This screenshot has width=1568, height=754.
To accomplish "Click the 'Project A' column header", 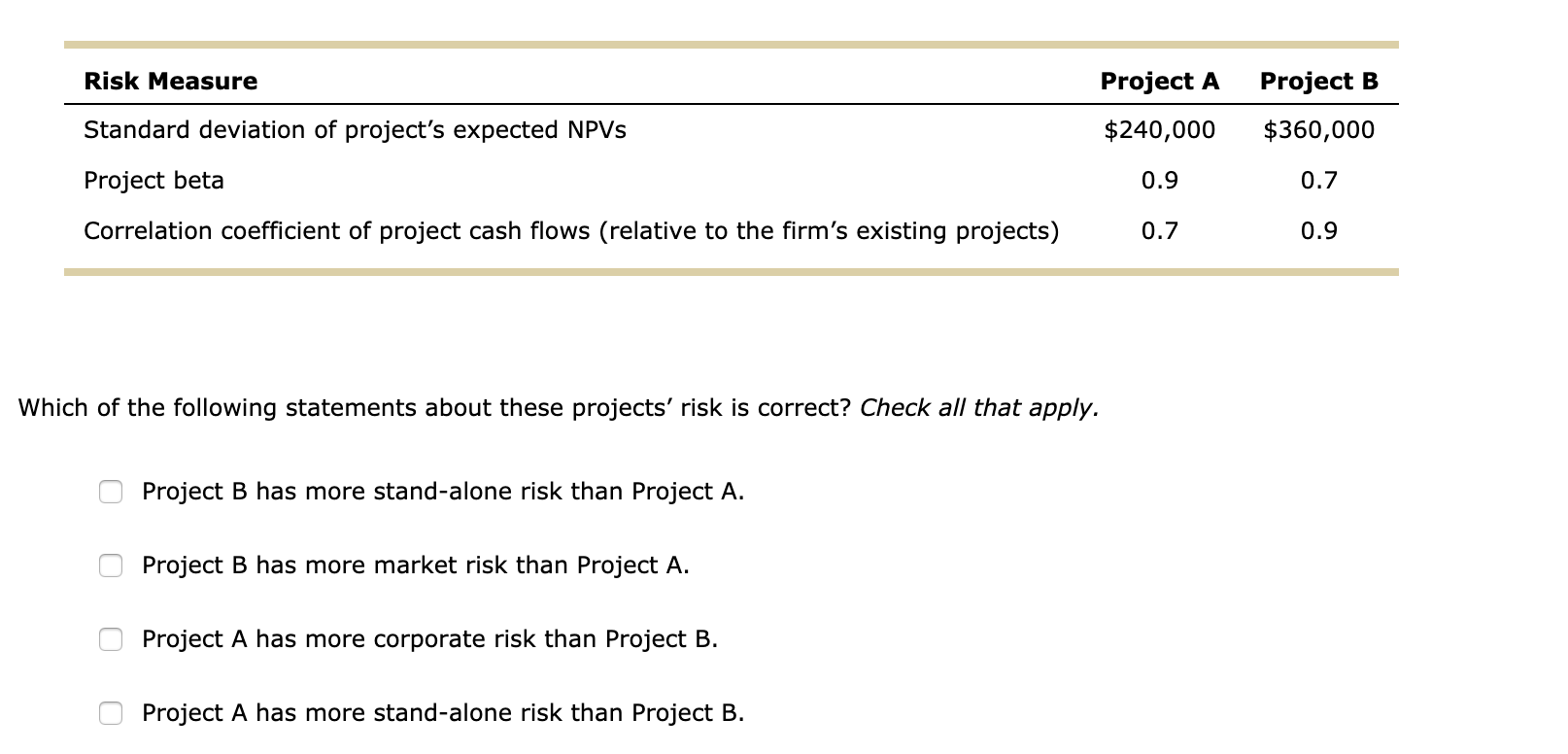I will [x=1159, y=82].
